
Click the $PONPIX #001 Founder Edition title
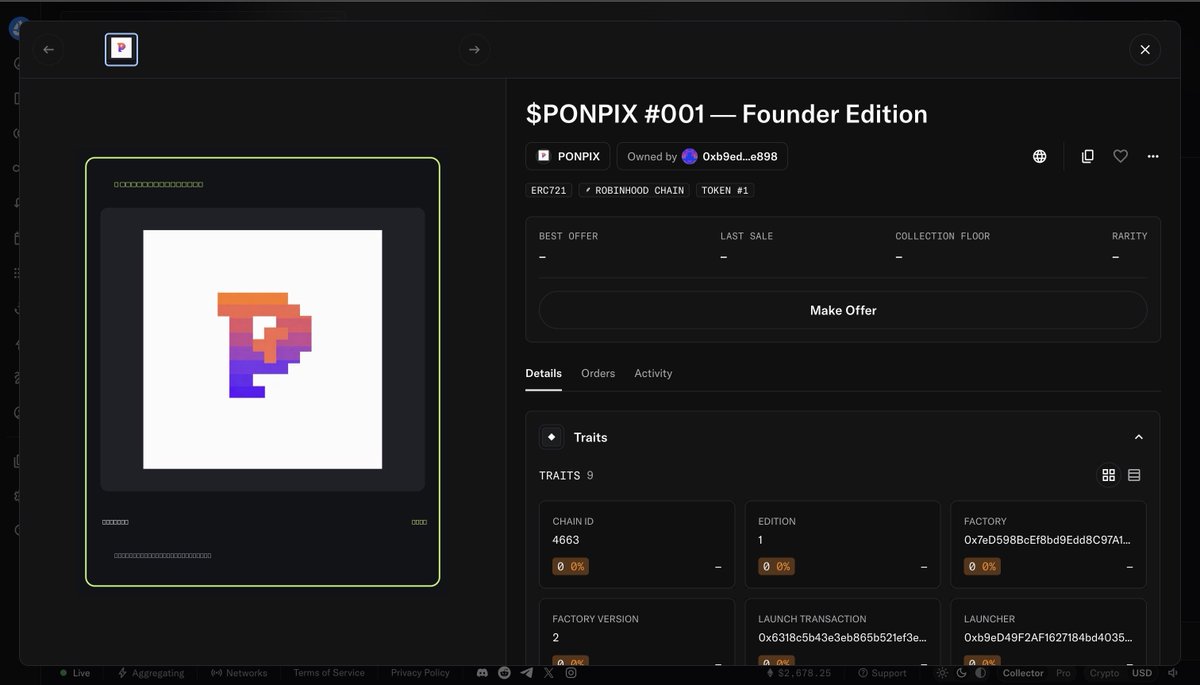pyautogui.click(x=727, y=114)
